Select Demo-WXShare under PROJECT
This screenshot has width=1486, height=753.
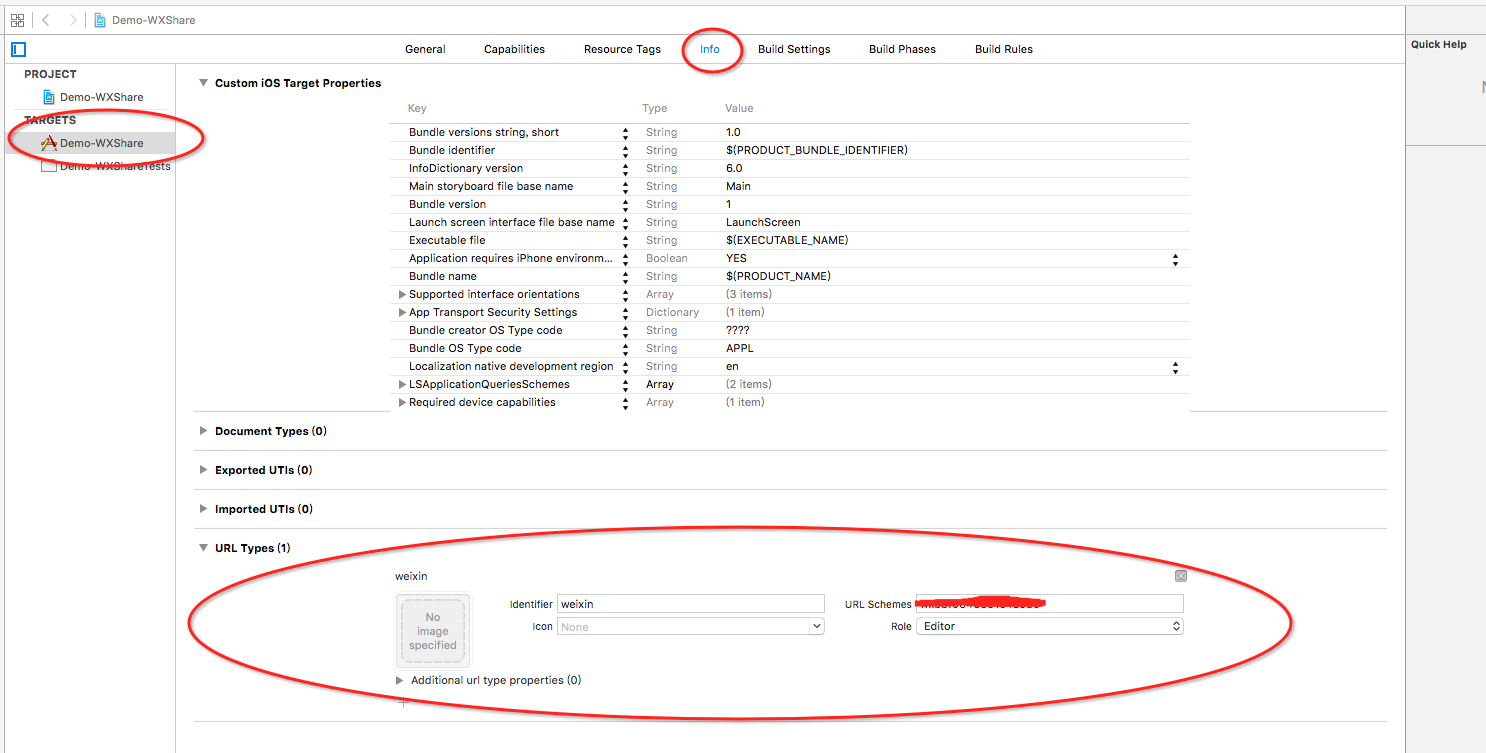101,97
